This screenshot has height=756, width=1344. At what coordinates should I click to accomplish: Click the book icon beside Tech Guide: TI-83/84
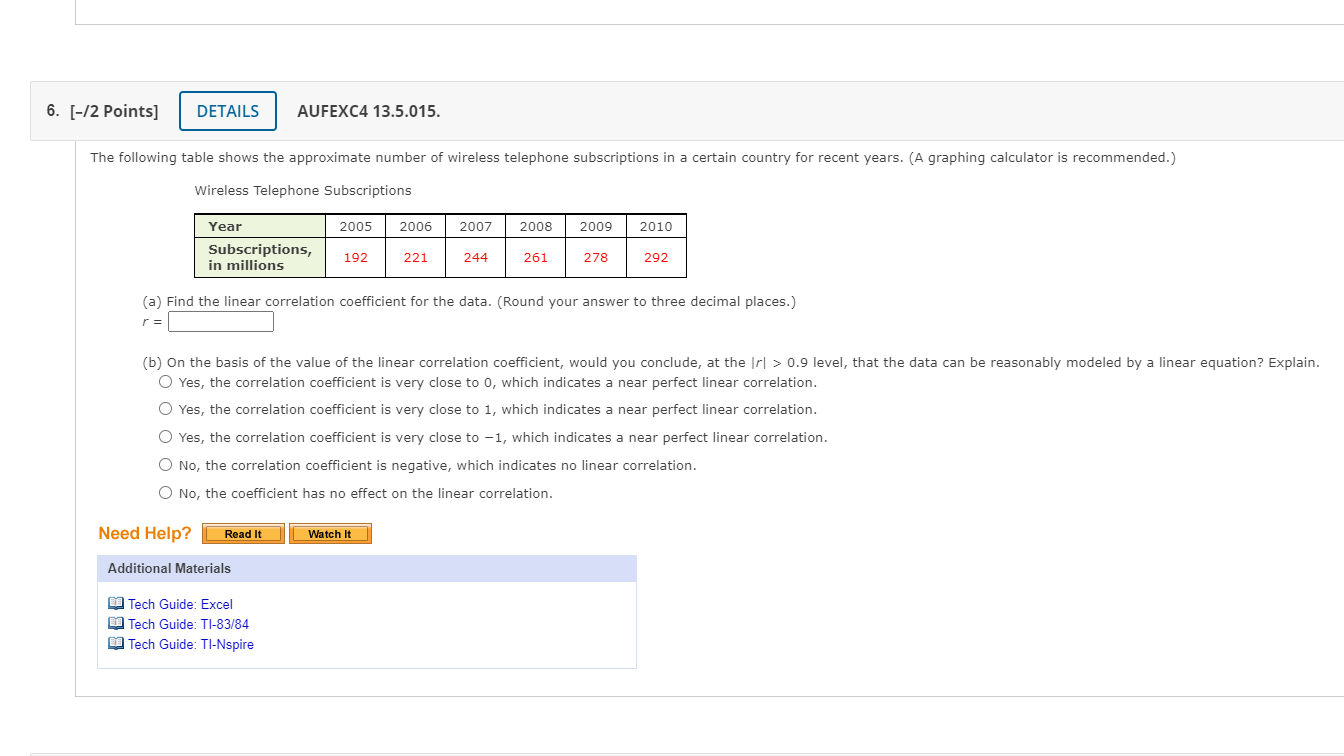click(x=114, y=623)
